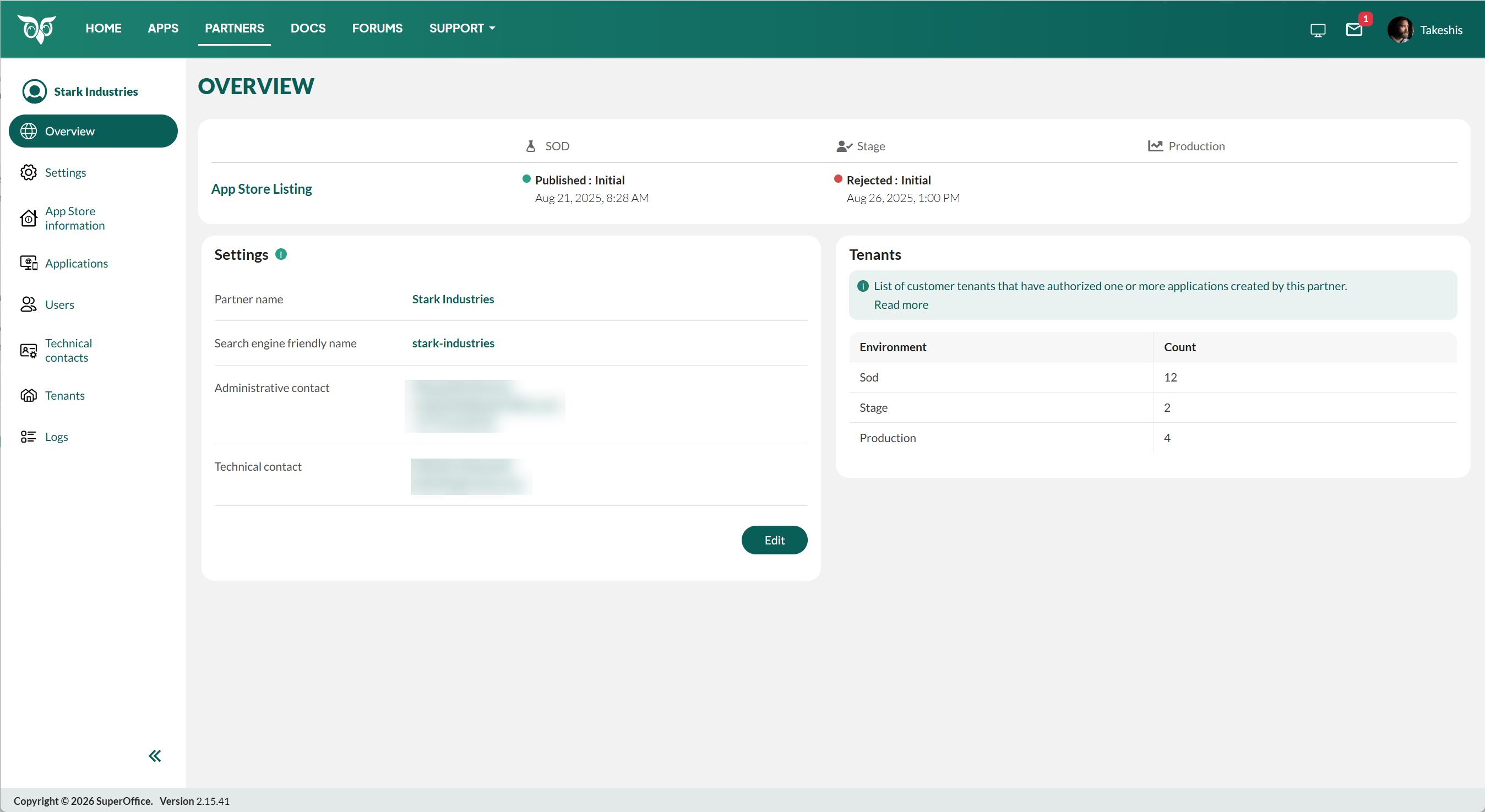Click the Version 2.15.41 footer text
The image size is (1485, 812).
coord(194,801)
